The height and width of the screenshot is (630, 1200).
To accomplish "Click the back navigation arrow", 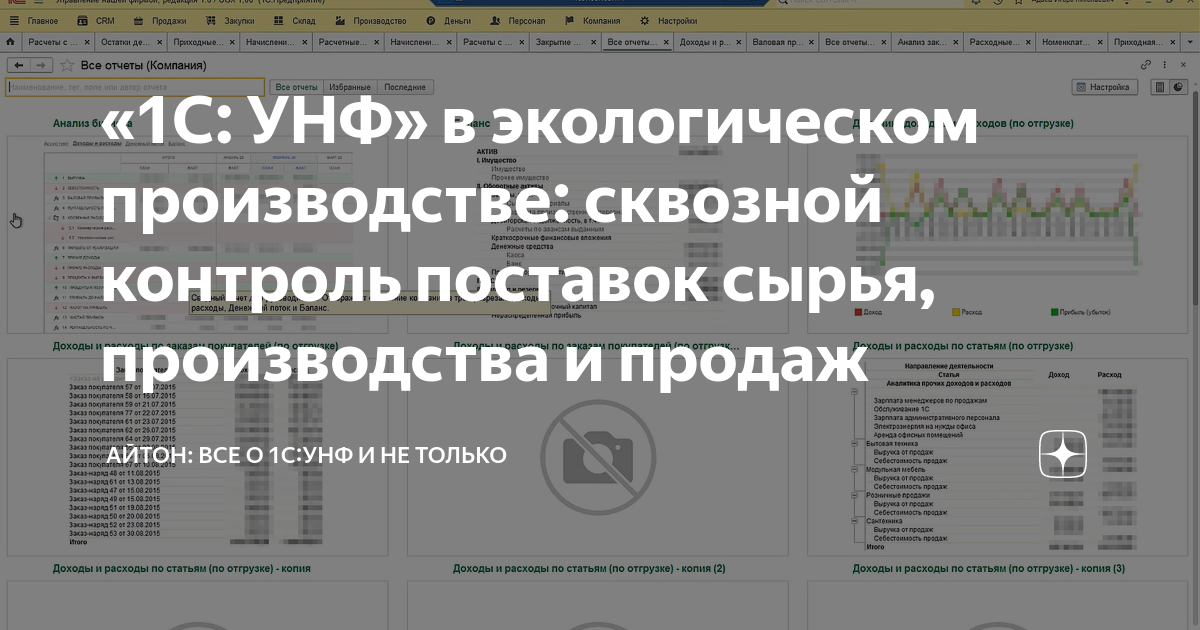I will 19,65.
